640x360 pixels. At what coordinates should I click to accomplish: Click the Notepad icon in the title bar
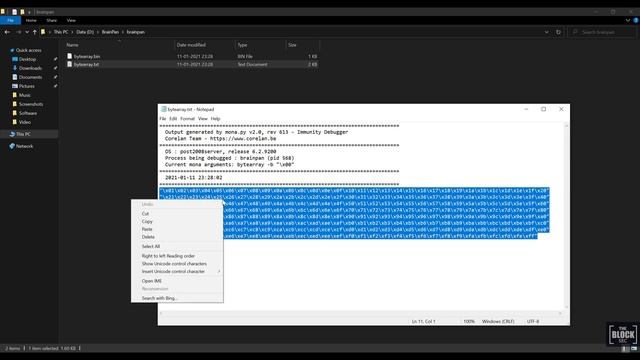164,109
